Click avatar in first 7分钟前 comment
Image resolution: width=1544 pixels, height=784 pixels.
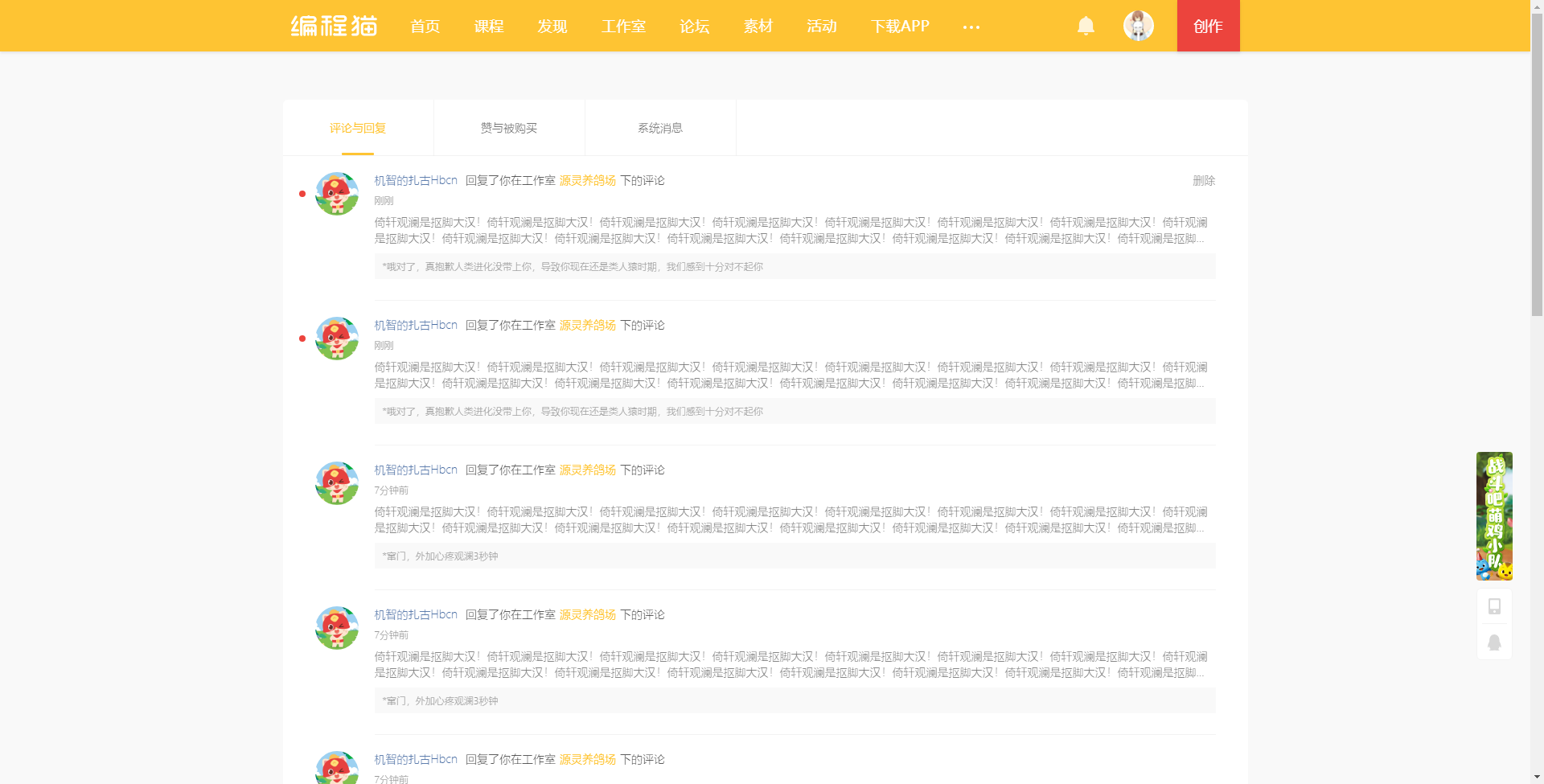pos(337,483)
